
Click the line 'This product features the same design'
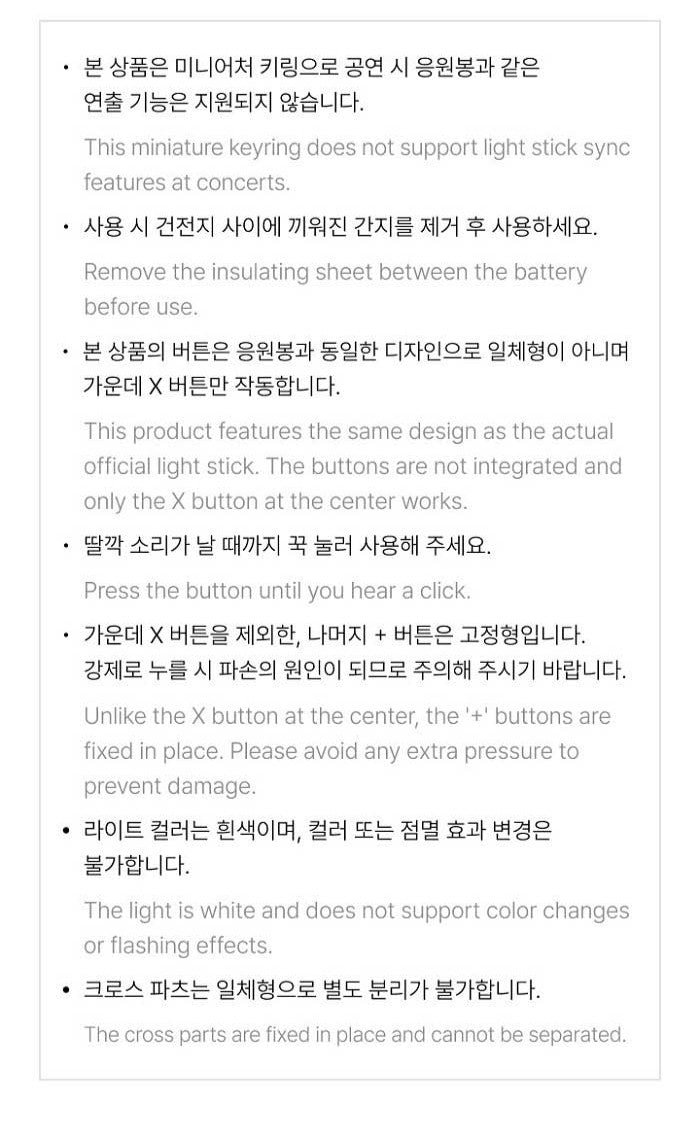point(348,432)
